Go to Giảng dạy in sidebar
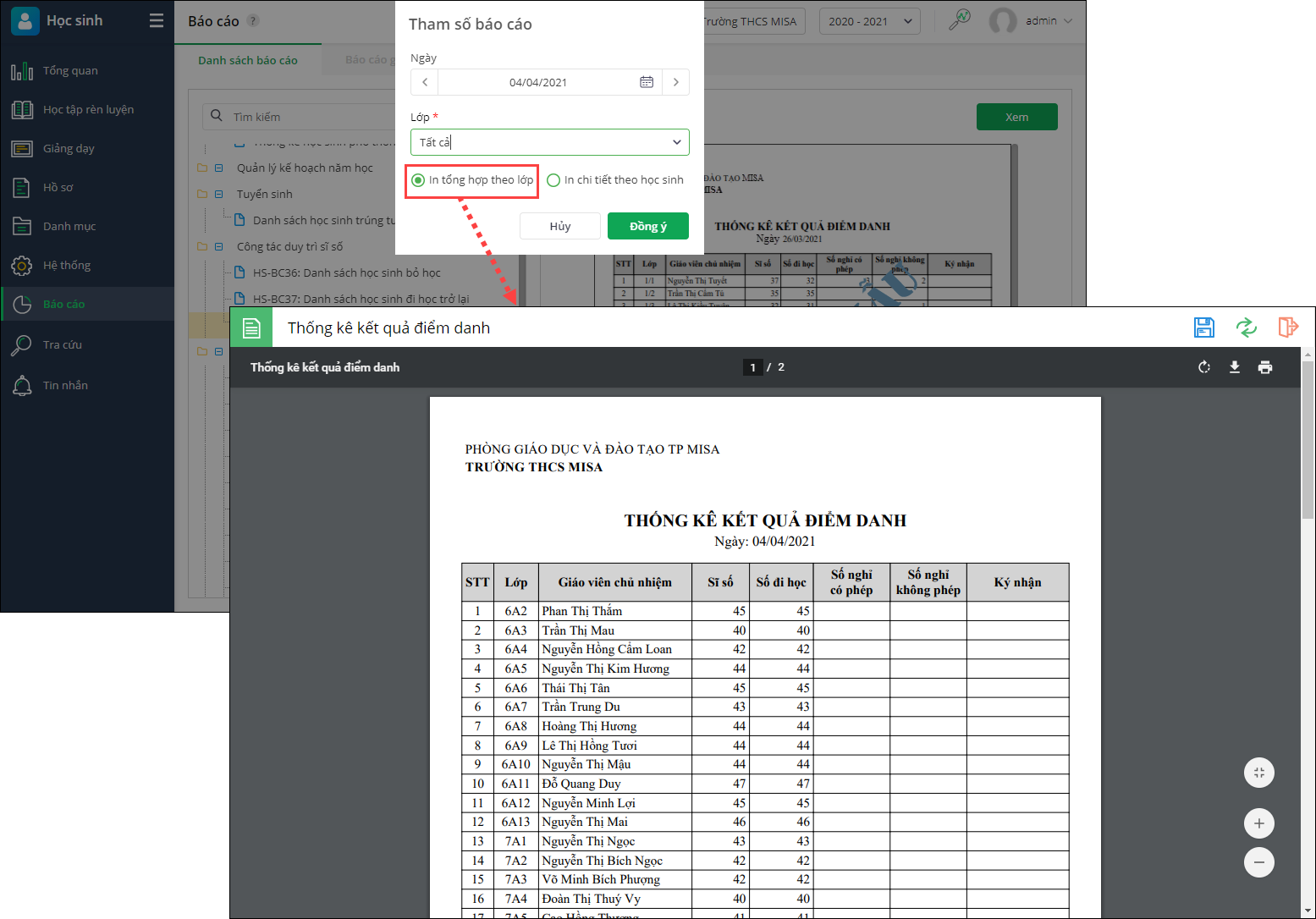This screenshot has width=1316, height=919. (x=87, y=149)
